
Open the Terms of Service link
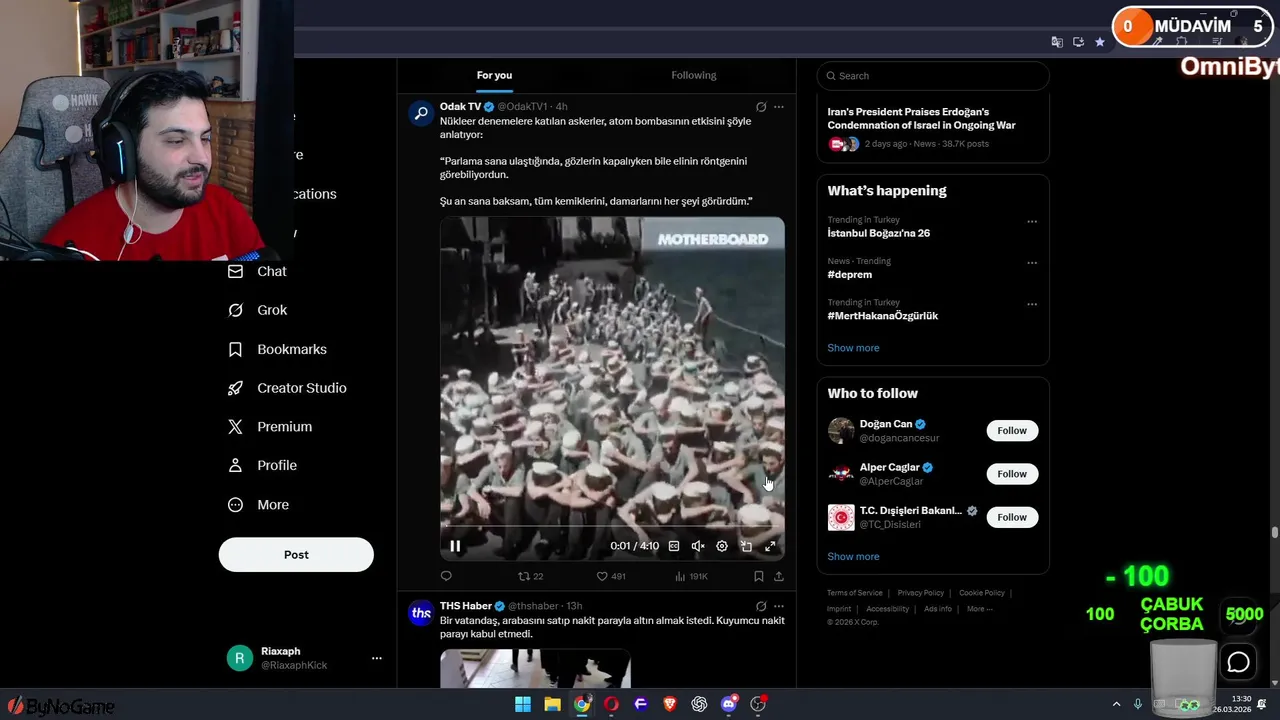(855, 593)
